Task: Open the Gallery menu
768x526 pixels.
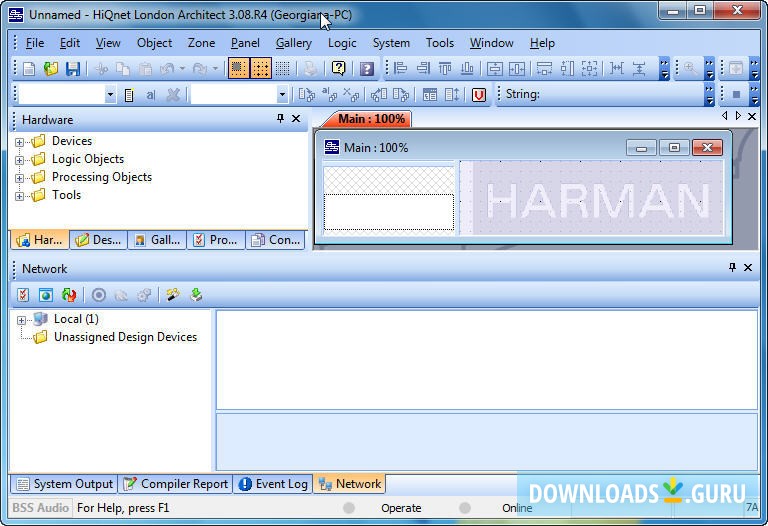Action: pos(294,43)
